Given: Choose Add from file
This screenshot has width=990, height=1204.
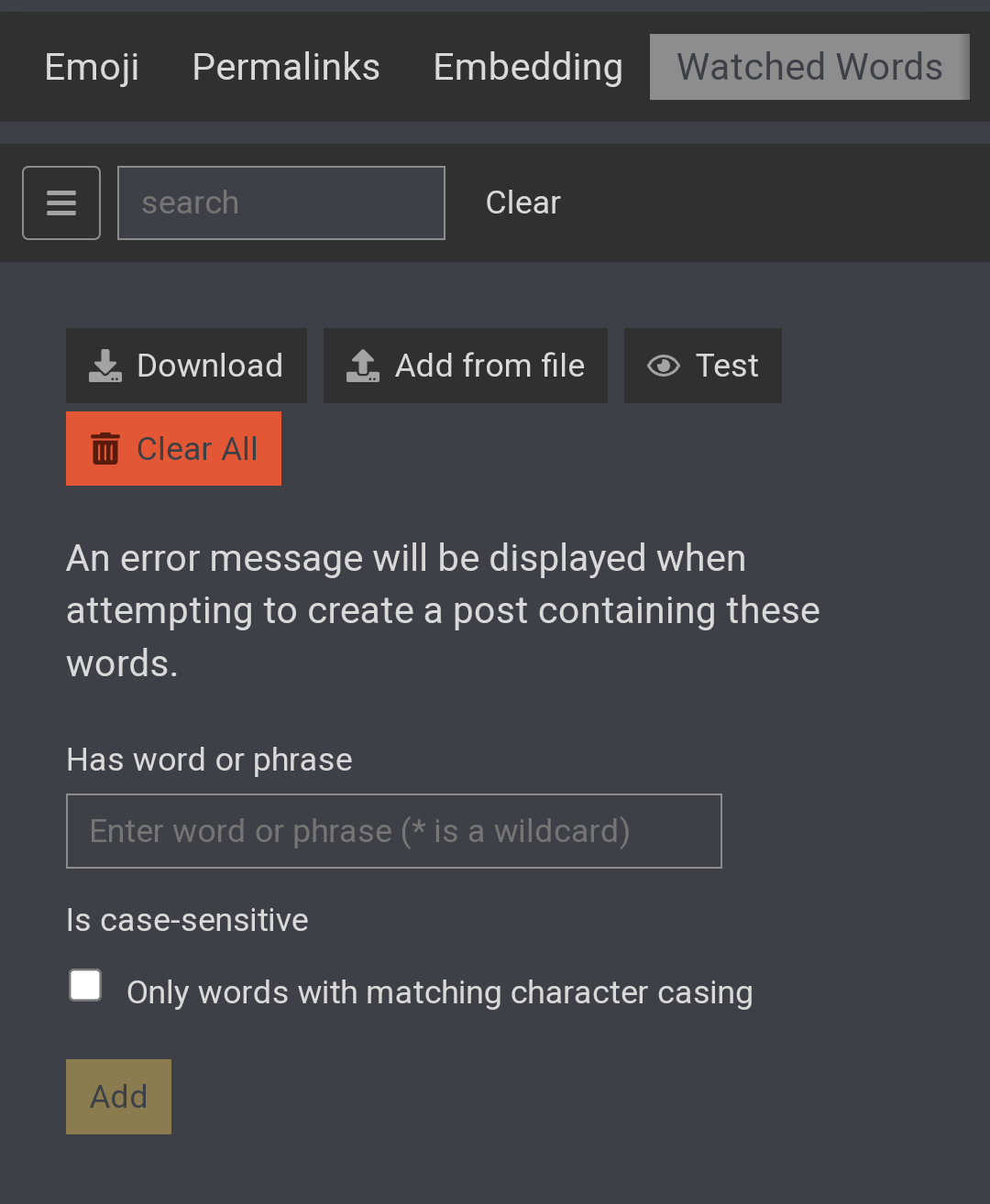Looking at the screenshot, I should (x=466, y=366).
